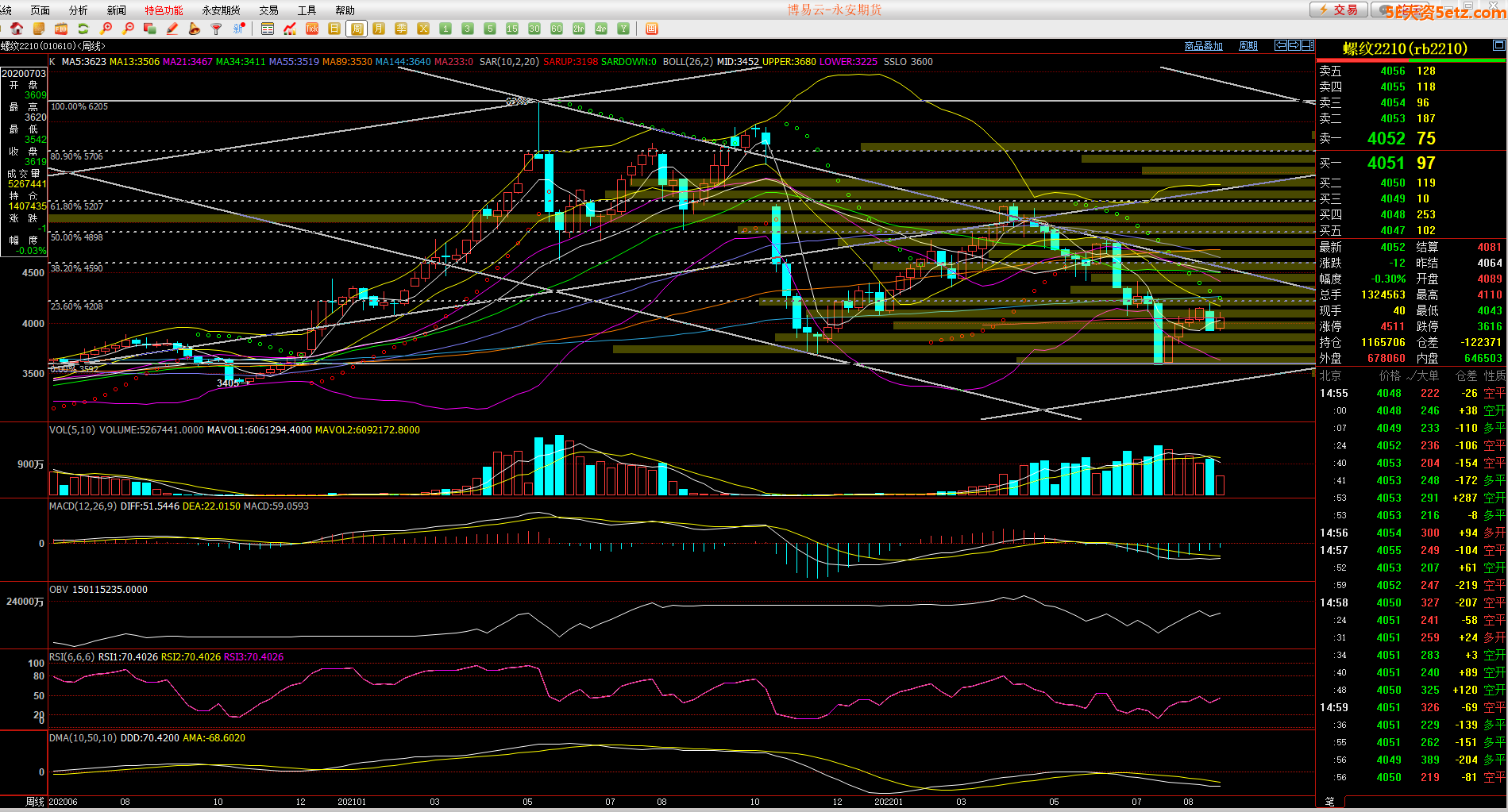Switch to Tick chart

312,29
